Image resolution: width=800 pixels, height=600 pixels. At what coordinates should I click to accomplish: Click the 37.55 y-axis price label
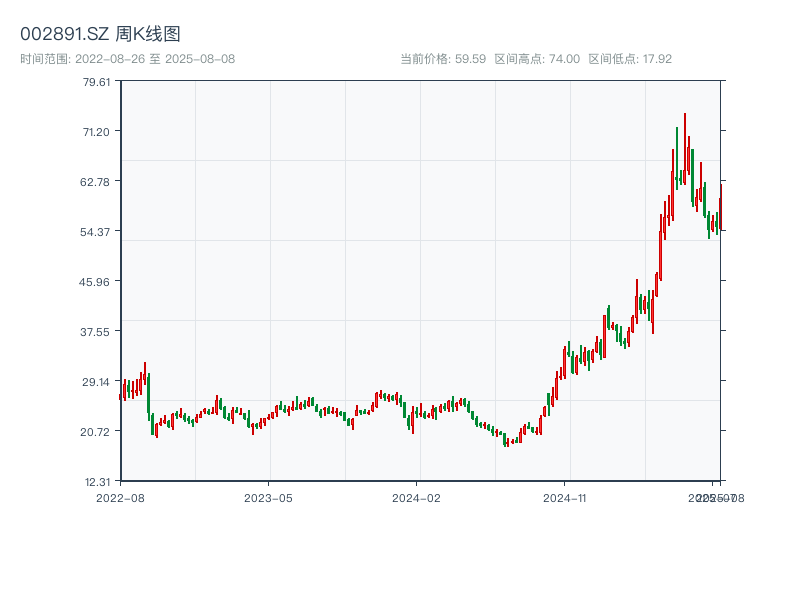96,332
